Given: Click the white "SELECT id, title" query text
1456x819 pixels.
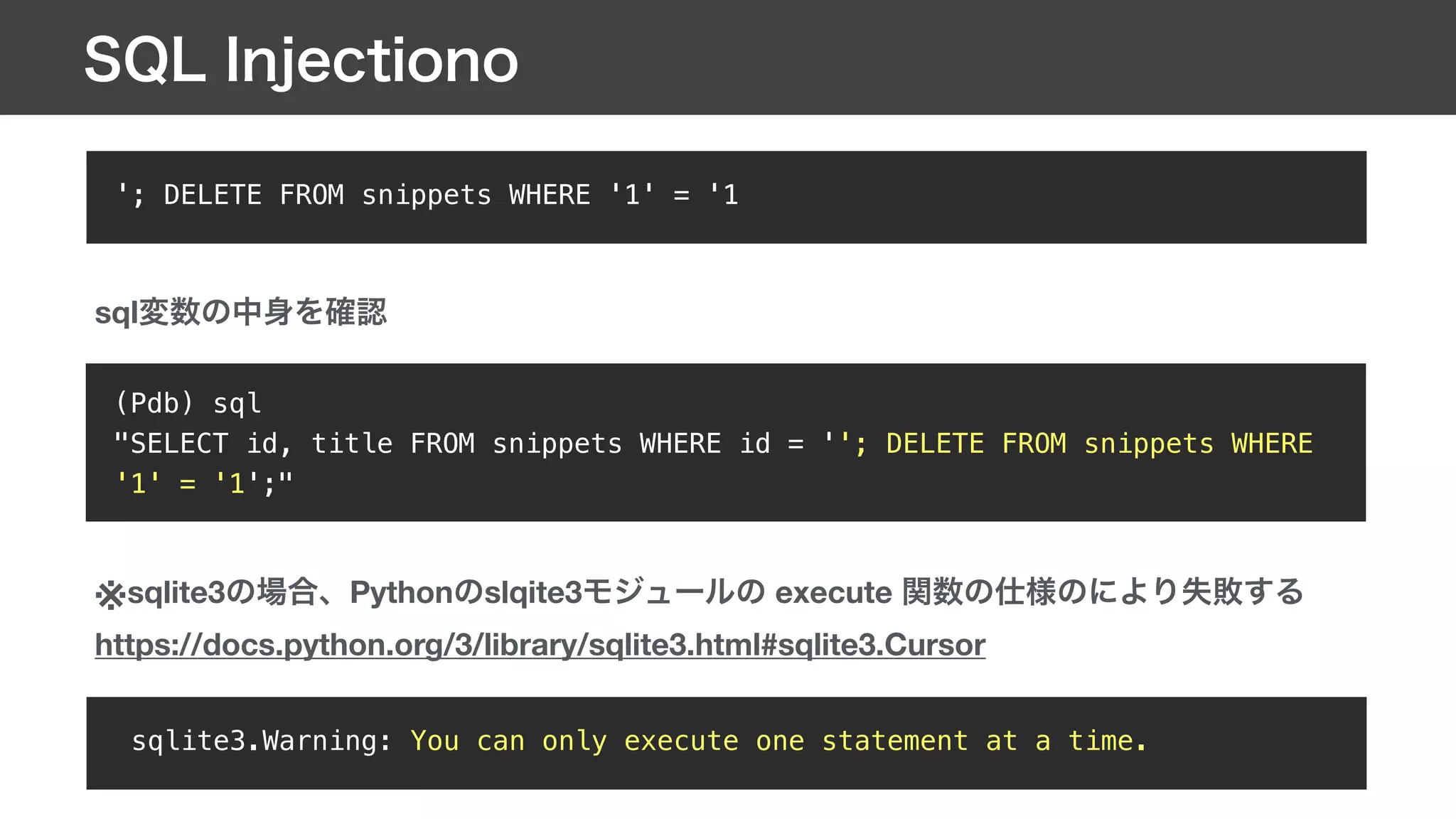Looking at the screenshot, I should pos(253,444).
